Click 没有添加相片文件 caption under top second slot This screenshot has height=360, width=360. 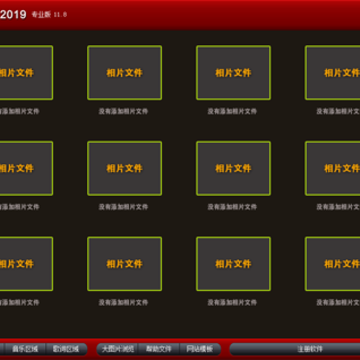[x=123, y=111]
